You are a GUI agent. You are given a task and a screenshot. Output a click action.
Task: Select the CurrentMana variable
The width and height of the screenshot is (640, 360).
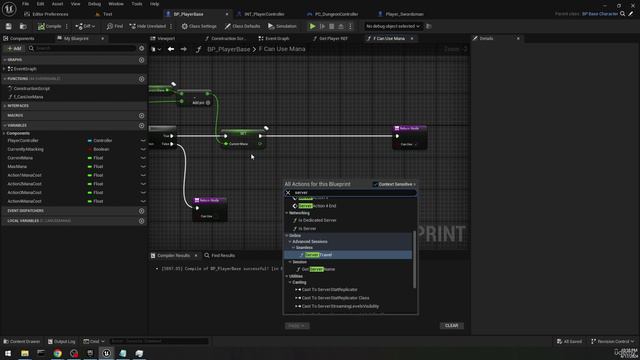click(20, 158)
